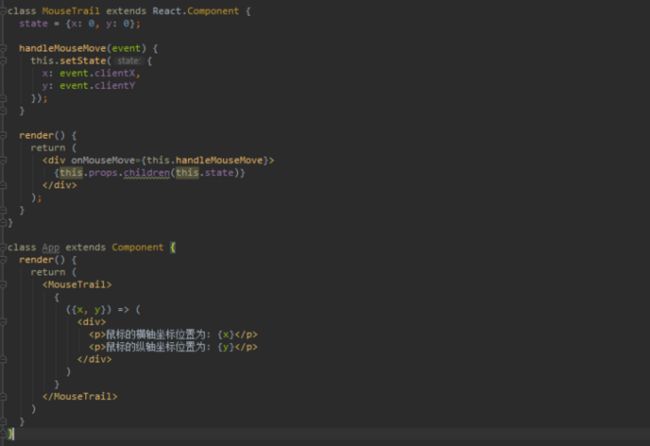Collapse the MouseTrail class fold marker

[x=3, y=10]
